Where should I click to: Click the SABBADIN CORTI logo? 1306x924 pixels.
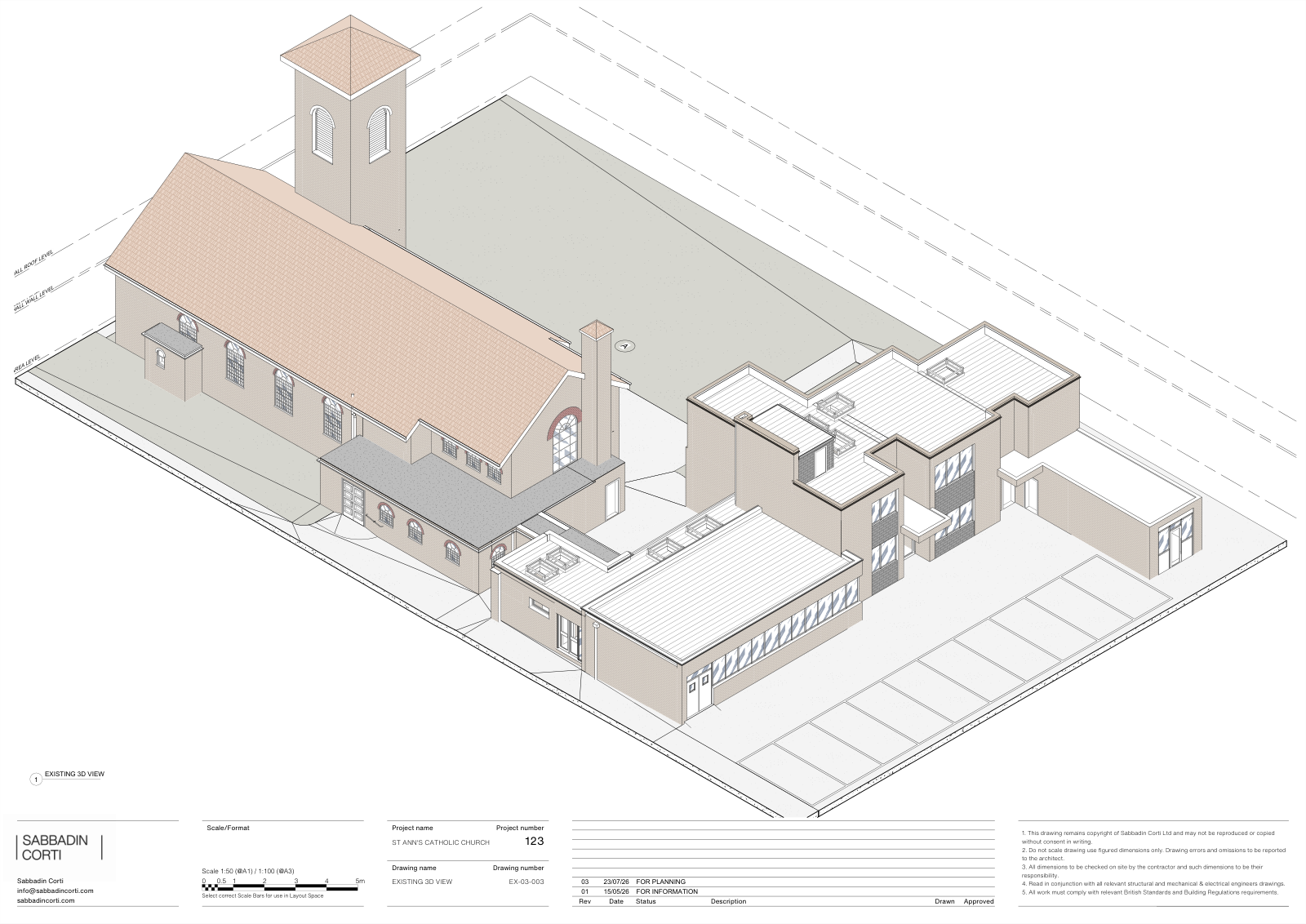(x=59, y=847)
